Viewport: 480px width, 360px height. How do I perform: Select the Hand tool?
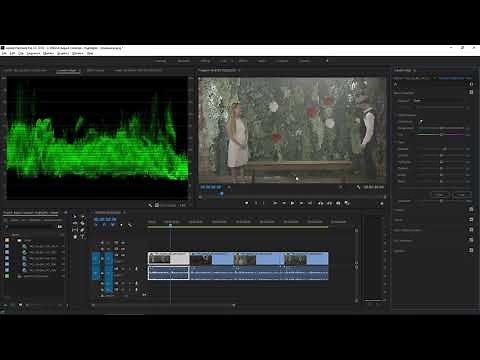coord(75,237)
